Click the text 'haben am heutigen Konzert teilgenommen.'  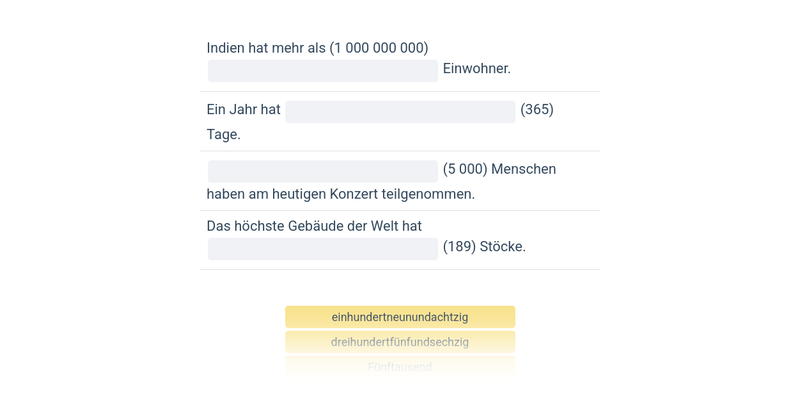(341, 194)
